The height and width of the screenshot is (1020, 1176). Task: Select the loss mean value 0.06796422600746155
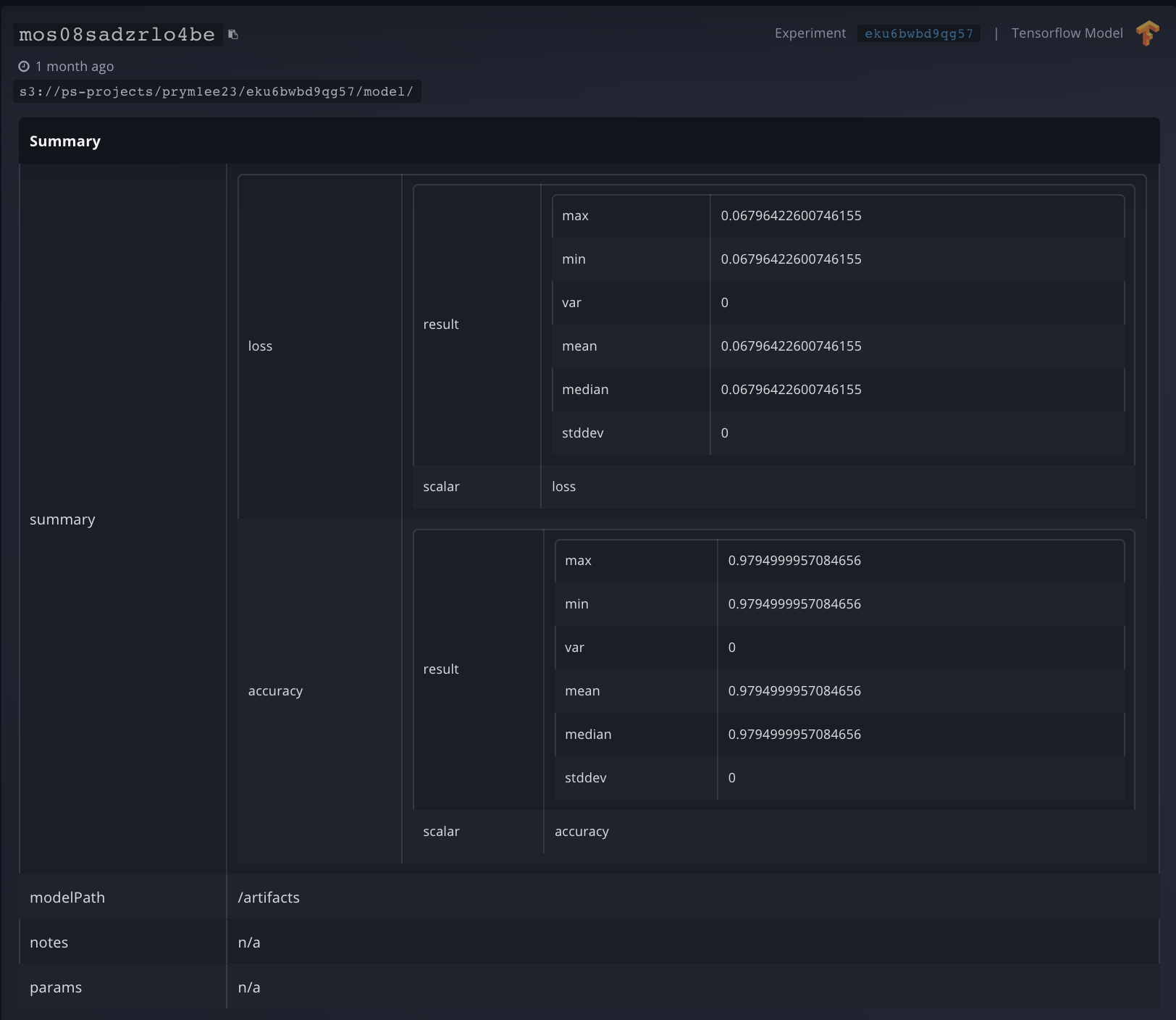click(791, 346)
